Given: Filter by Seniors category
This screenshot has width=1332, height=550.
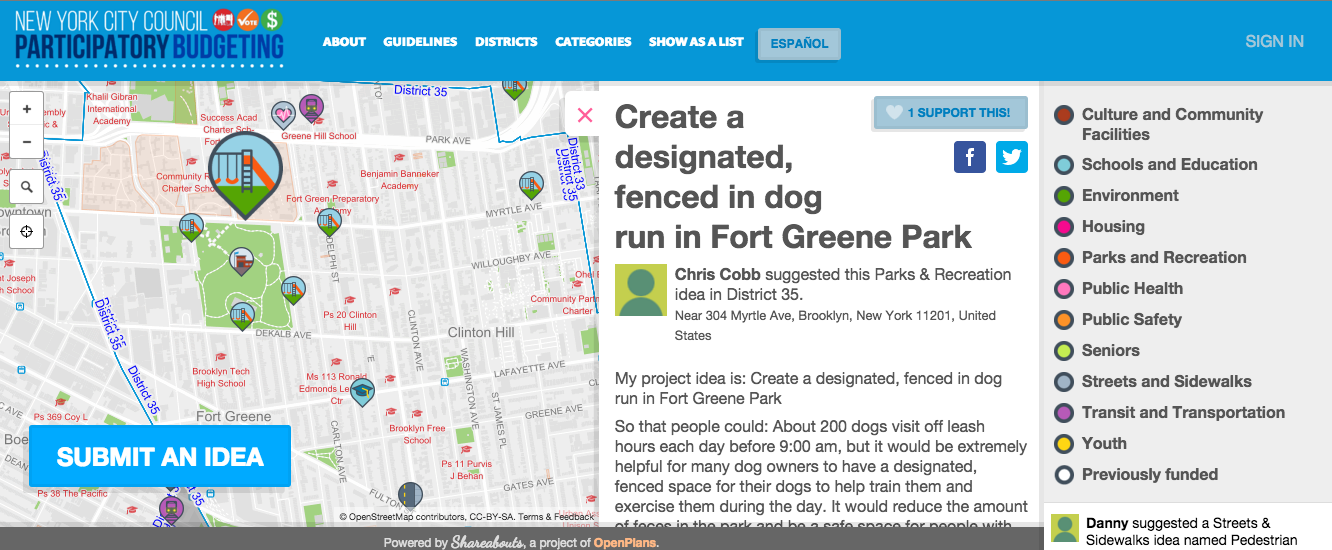Looking at the screenshot, I should 1097,350.
